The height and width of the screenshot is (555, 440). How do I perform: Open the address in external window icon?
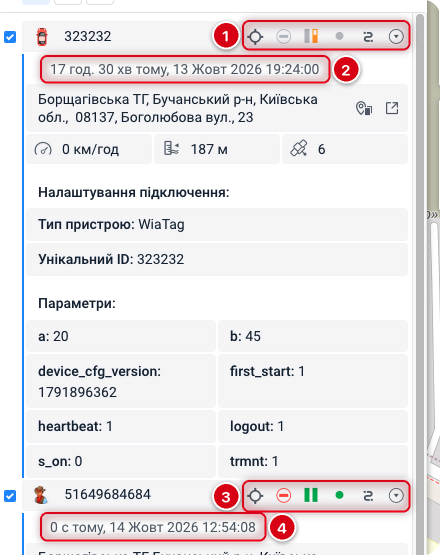point(392,108)
